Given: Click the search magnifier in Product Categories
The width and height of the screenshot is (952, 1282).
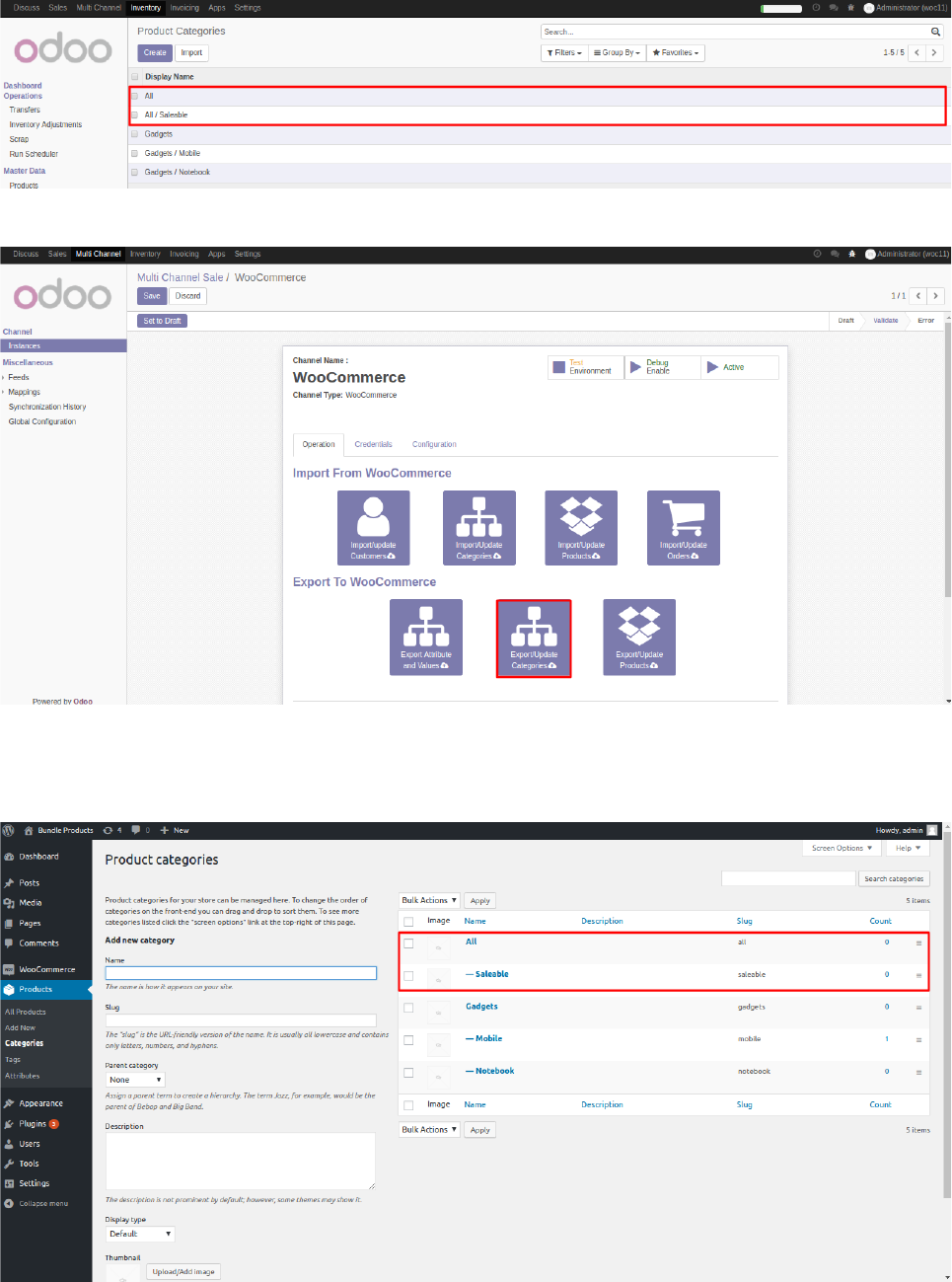Looking at the screenshot, I should click(935, 32).
